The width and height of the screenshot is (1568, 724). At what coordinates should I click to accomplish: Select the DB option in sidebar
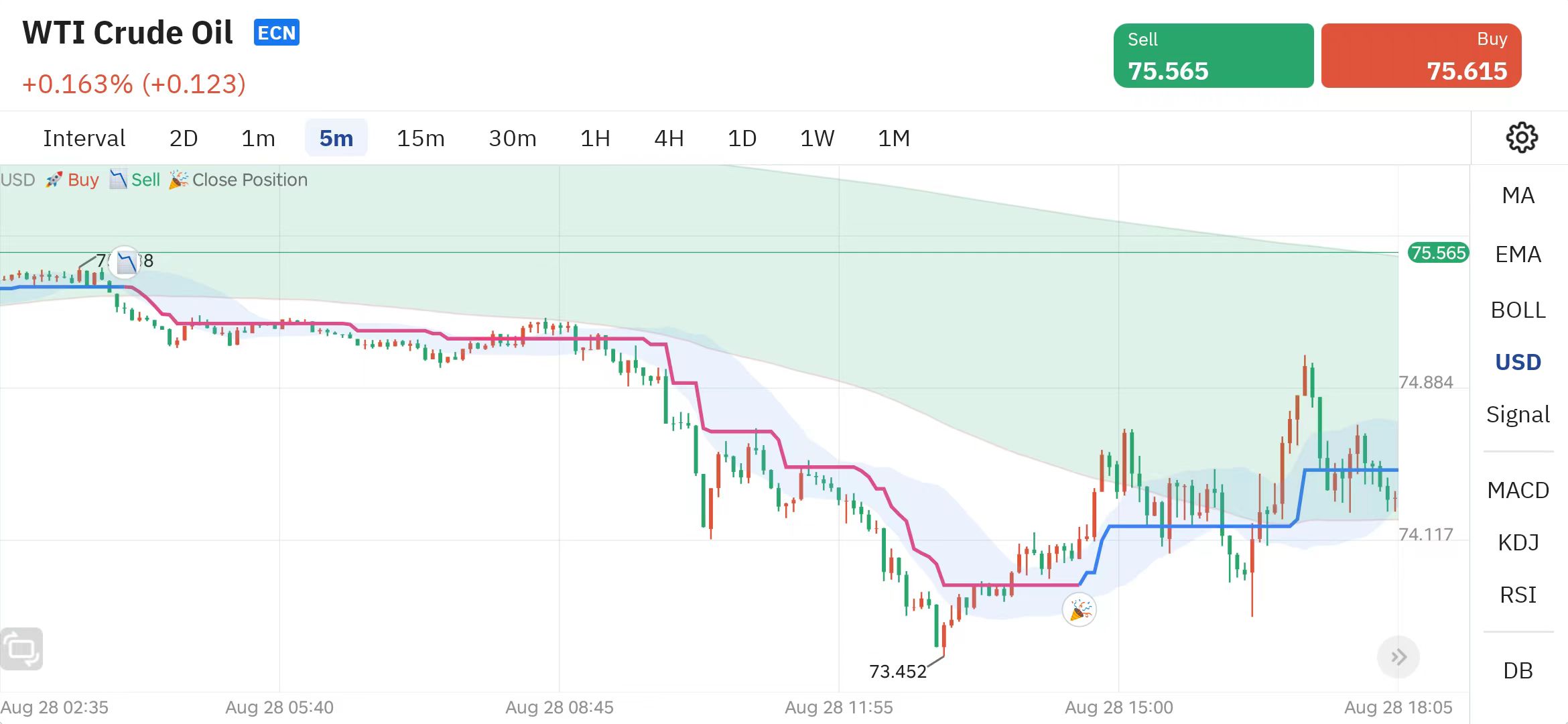(x=1518, y=670)
